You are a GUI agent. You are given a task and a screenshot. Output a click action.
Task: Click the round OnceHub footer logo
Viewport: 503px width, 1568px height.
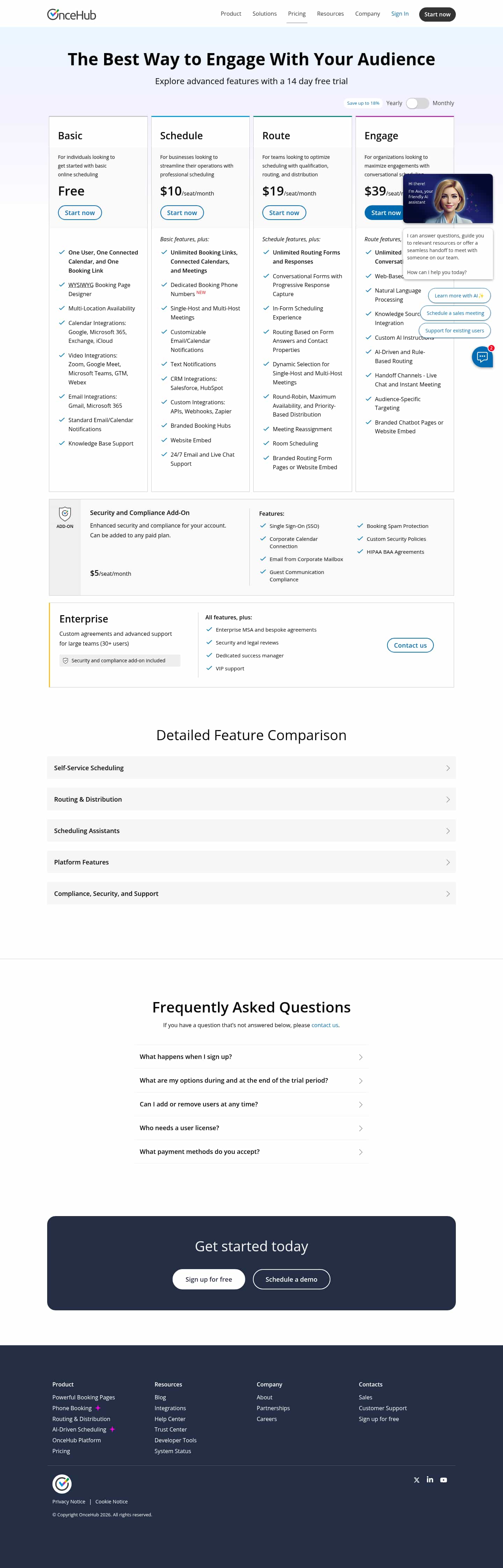tap(62, 1484)
